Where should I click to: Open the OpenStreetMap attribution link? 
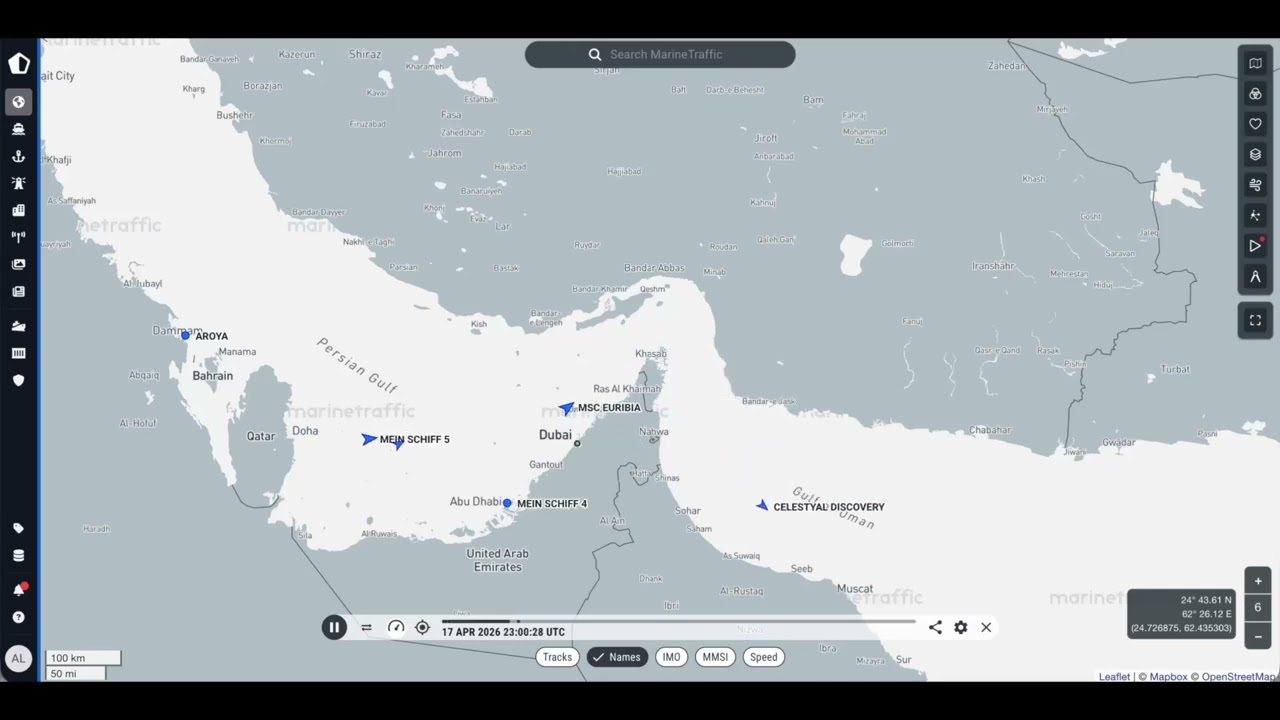point(1240,677)
